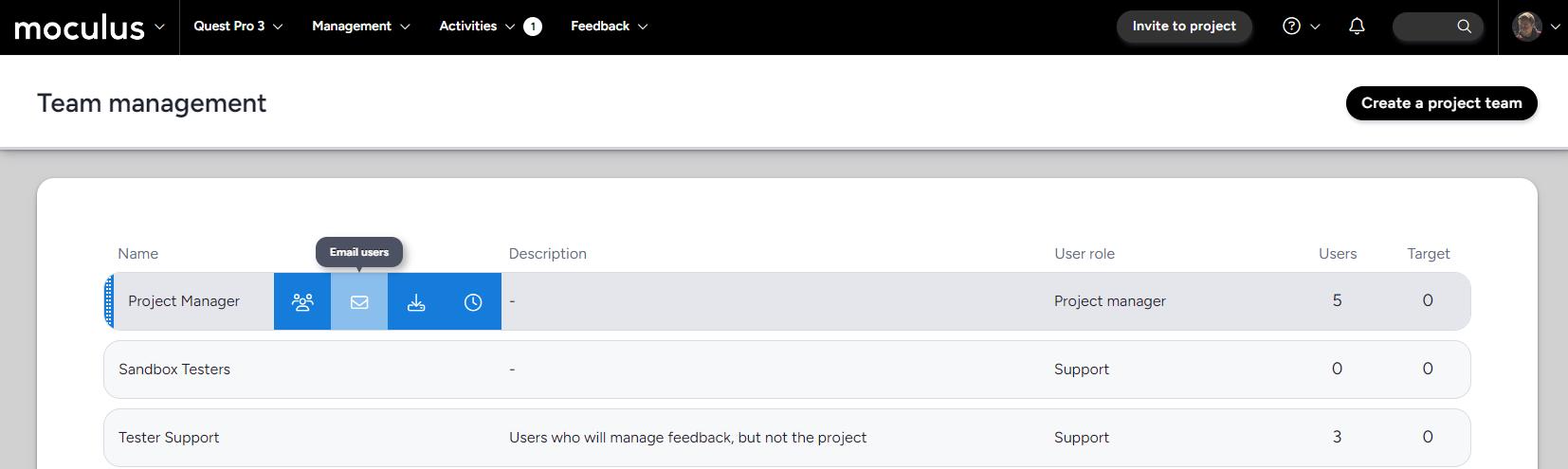
Task: Expand the moculus logo dropdown
Action: pyautogui.click(x=159, y=27)
